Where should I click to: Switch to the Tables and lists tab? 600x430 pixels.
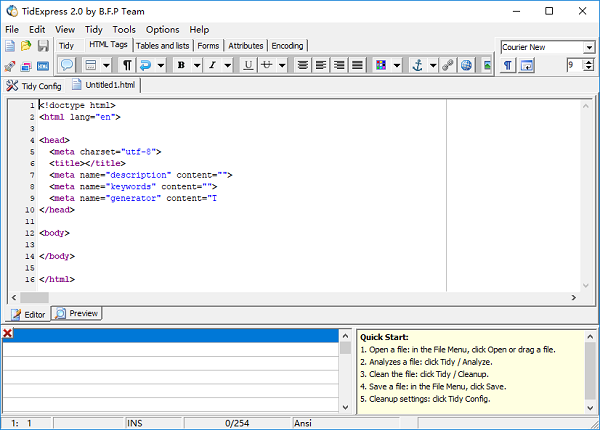(162, 46)
